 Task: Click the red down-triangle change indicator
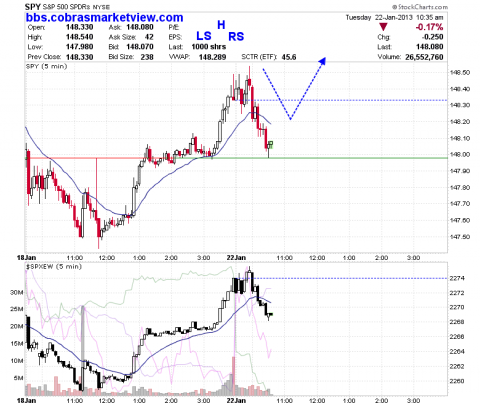pos(383,27)
